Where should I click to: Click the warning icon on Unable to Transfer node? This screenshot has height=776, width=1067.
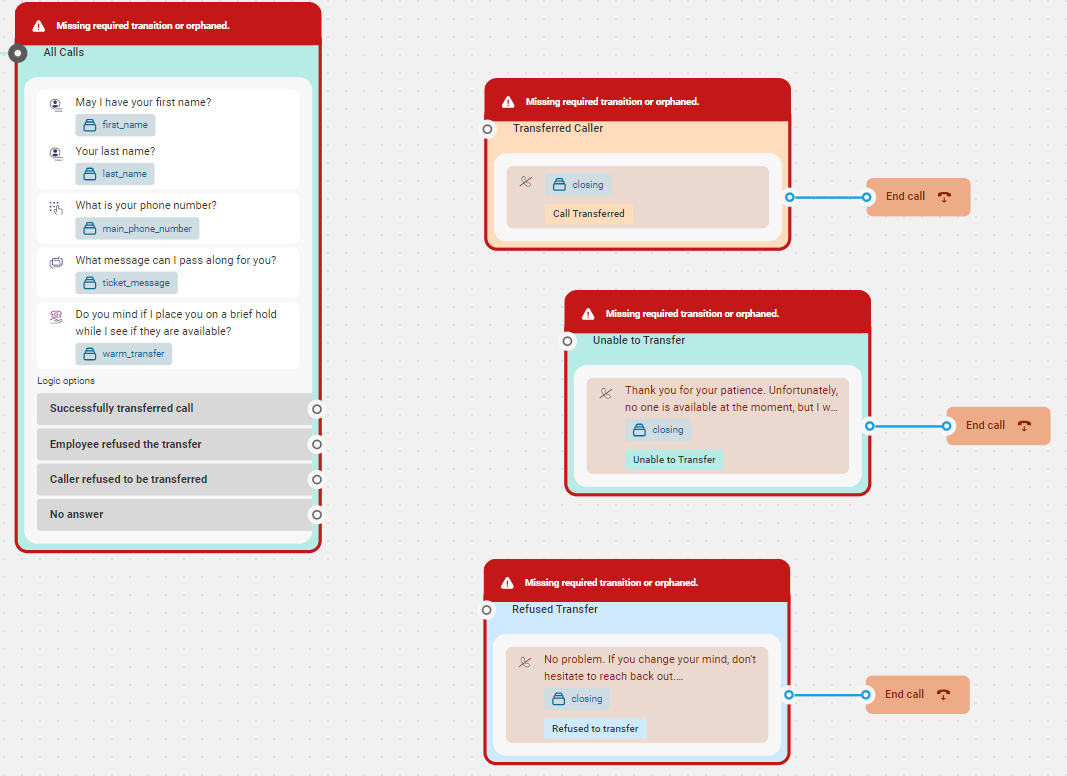pyautogui.click(x=588, y=314)
